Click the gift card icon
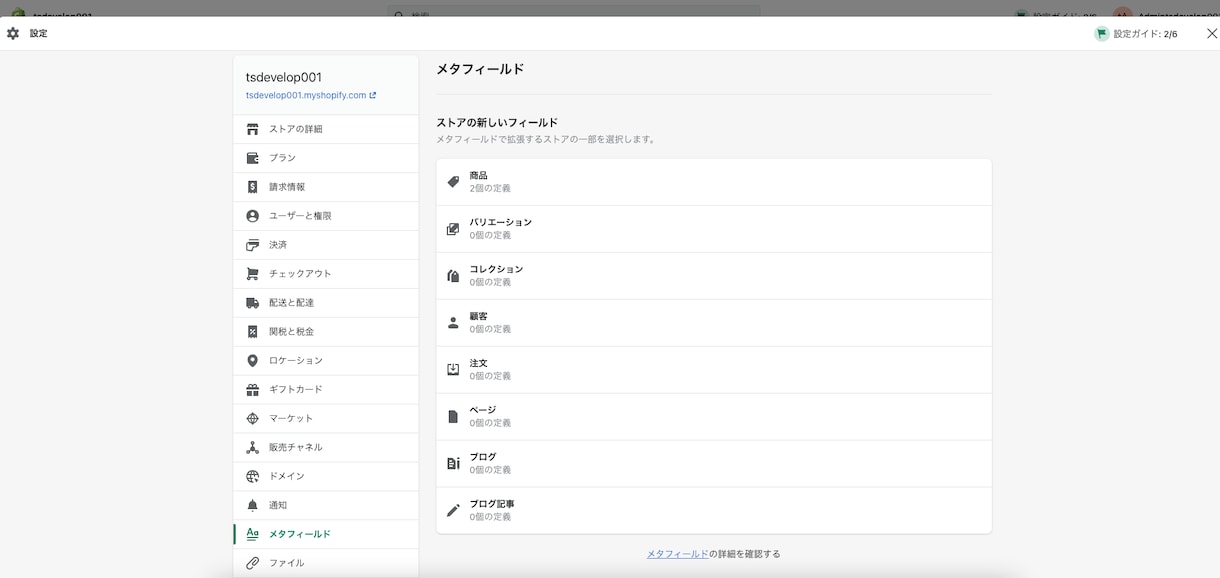1220x578 pixels. coord(252,390)
